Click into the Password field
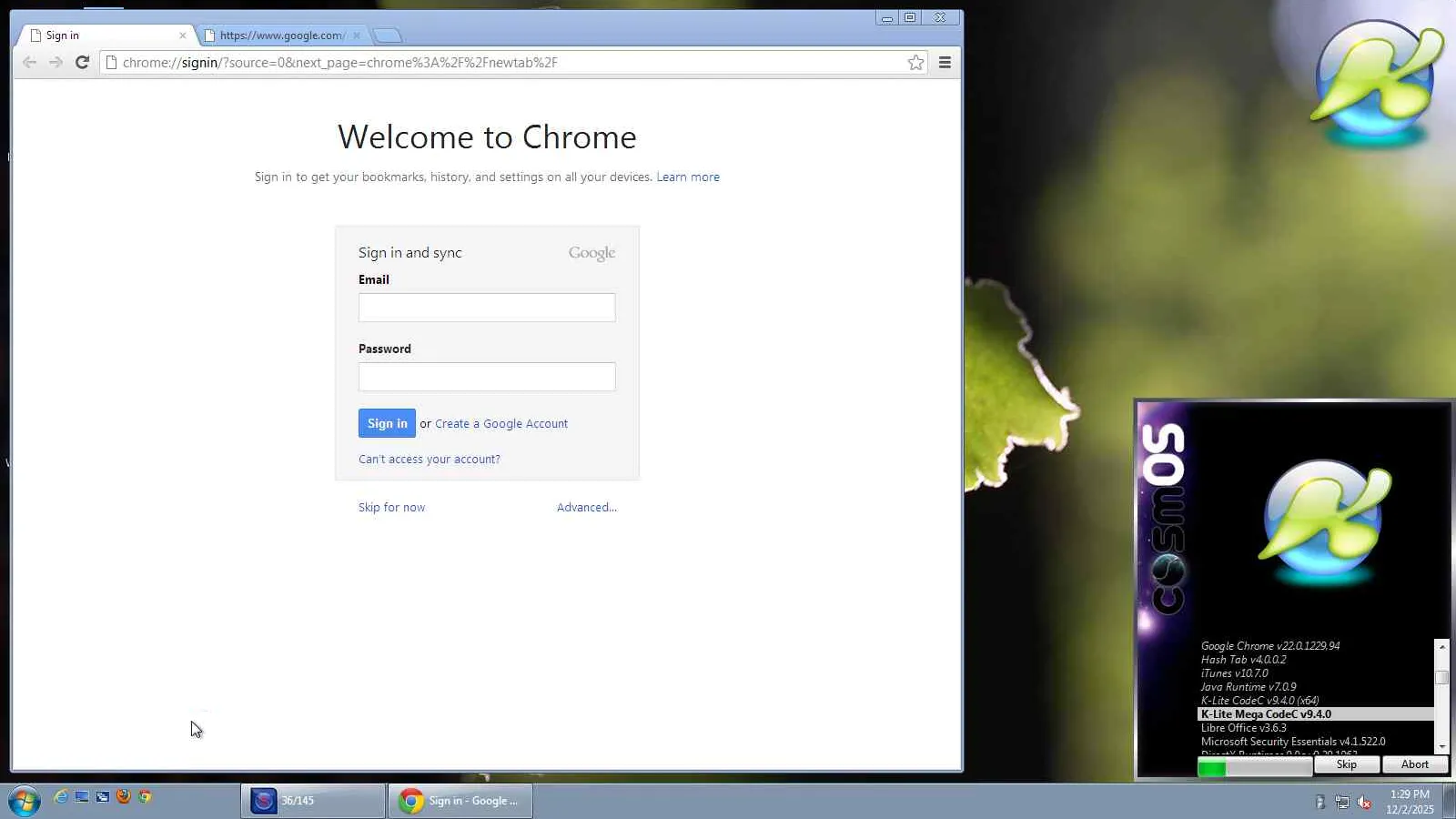This screenshot has width=1456, height=819. coord(487,377)
